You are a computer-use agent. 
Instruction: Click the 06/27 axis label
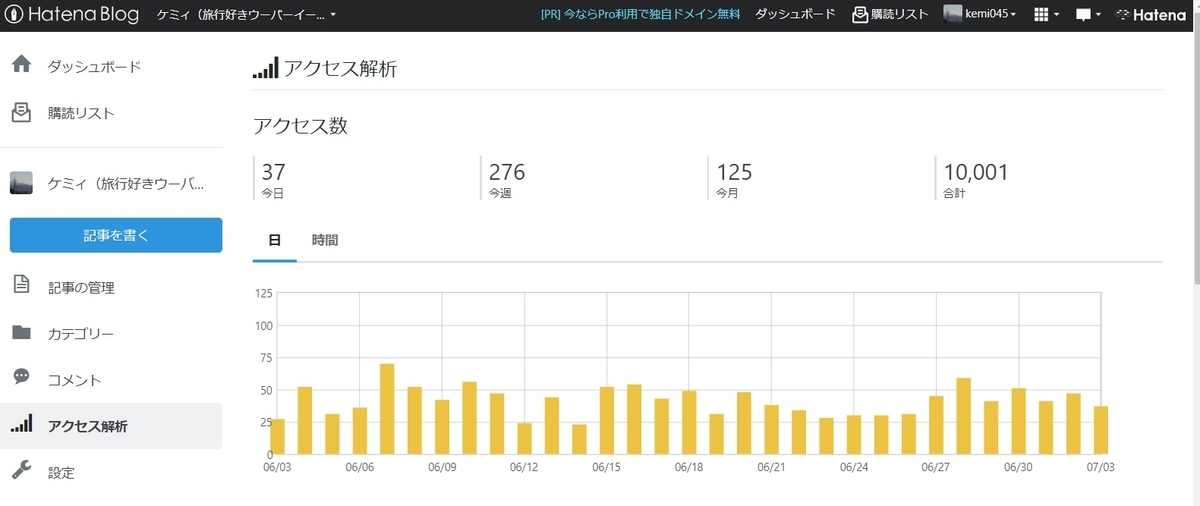click(935, 467)
